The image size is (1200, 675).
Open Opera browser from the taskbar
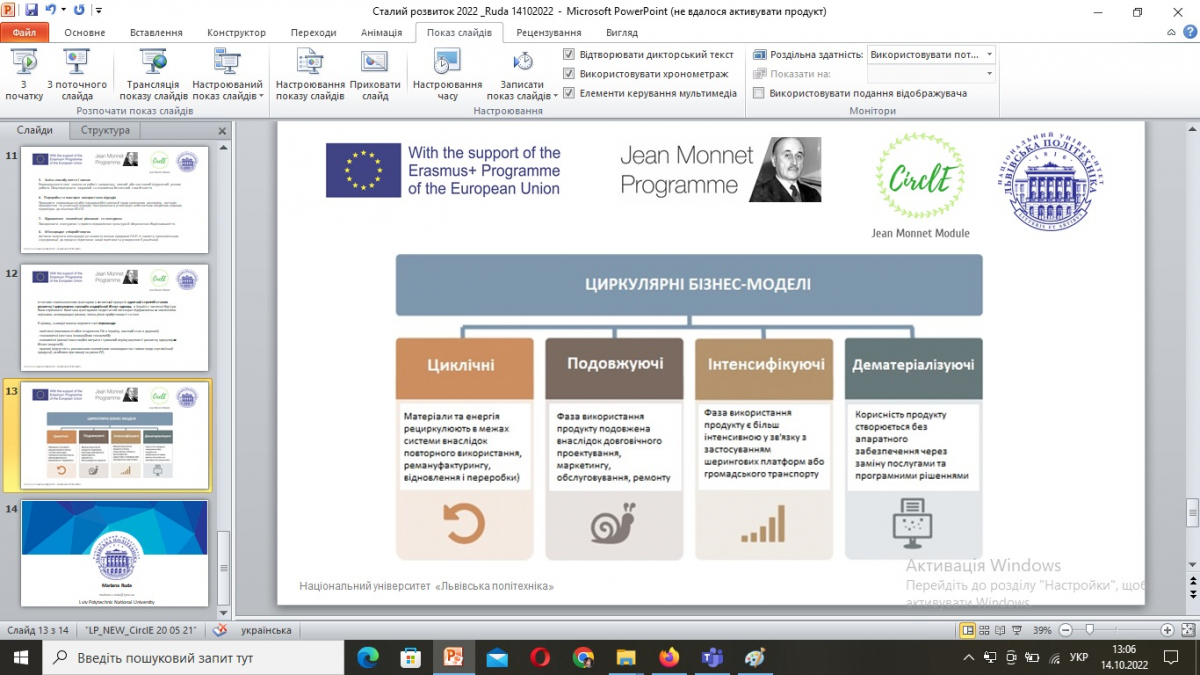(x=540, y=657)
